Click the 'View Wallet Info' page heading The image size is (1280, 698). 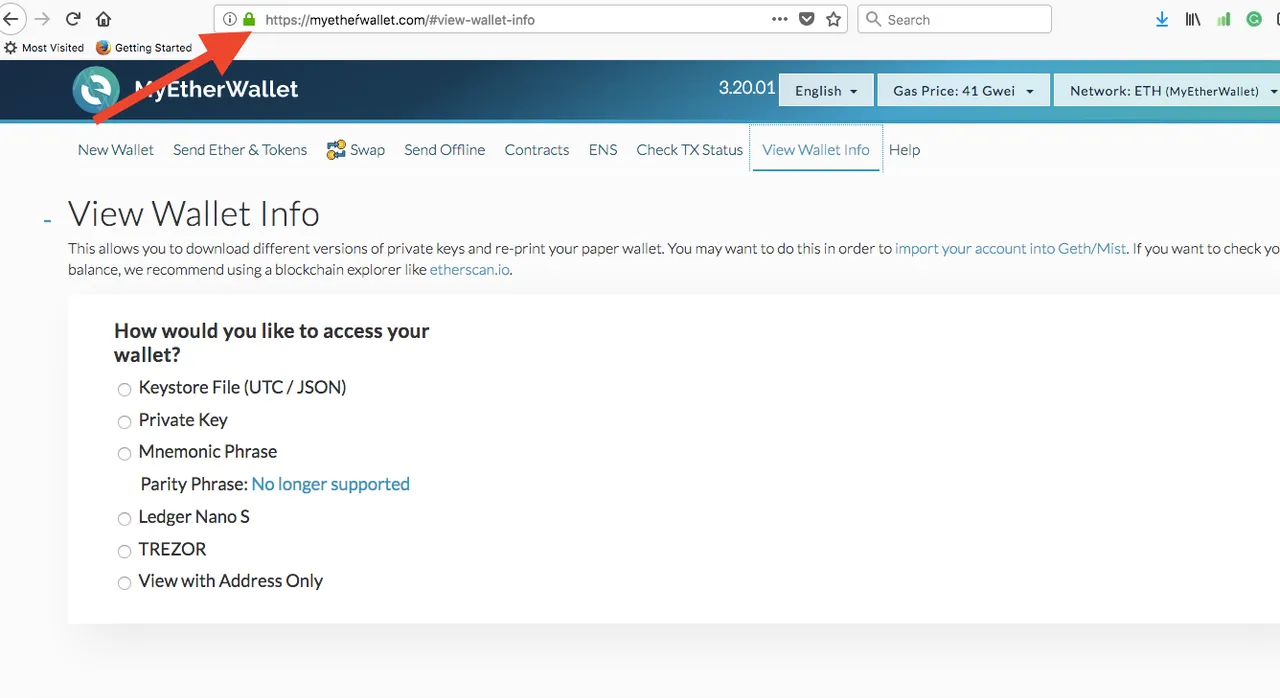coord(194,213)
